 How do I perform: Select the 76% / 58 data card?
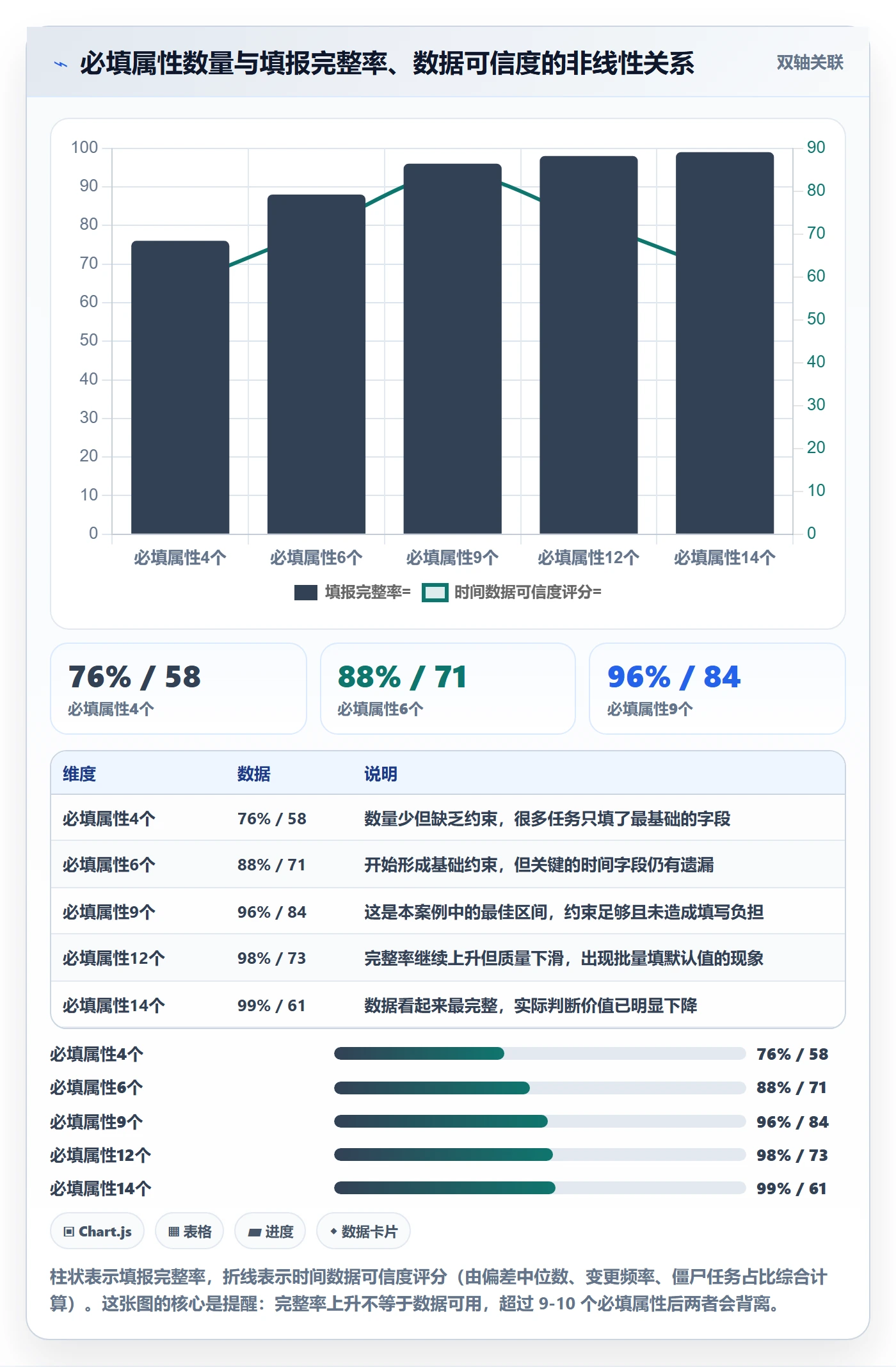click(x=179, y=689)
